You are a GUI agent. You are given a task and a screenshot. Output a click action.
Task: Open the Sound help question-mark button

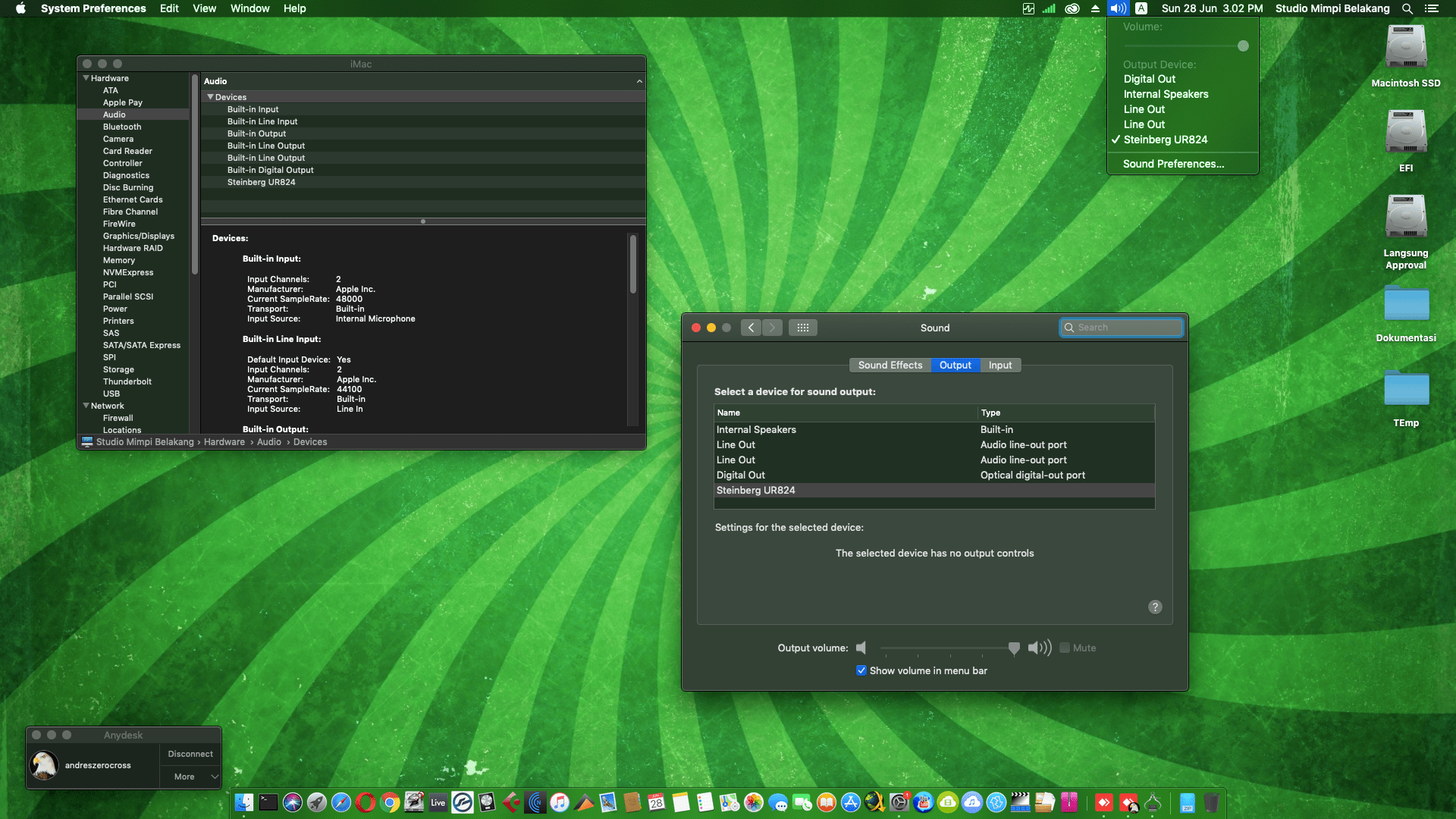(x=1155, y=607)
